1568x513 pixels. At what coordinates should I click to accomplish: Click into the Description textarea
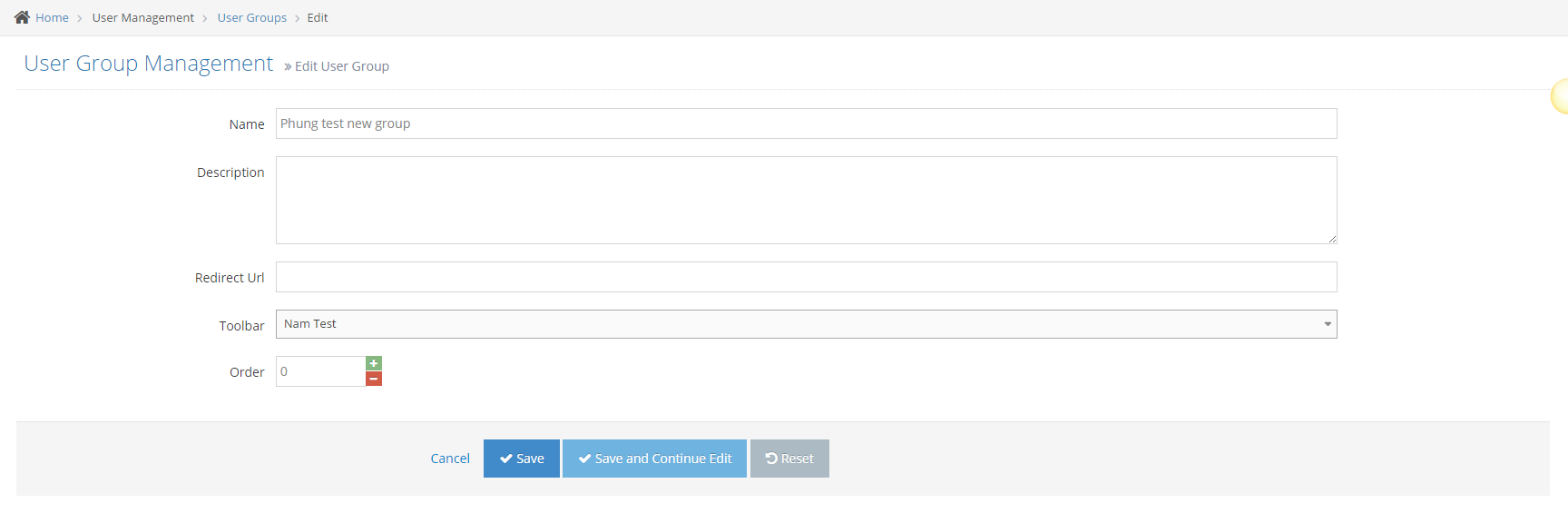click(805, 200)
